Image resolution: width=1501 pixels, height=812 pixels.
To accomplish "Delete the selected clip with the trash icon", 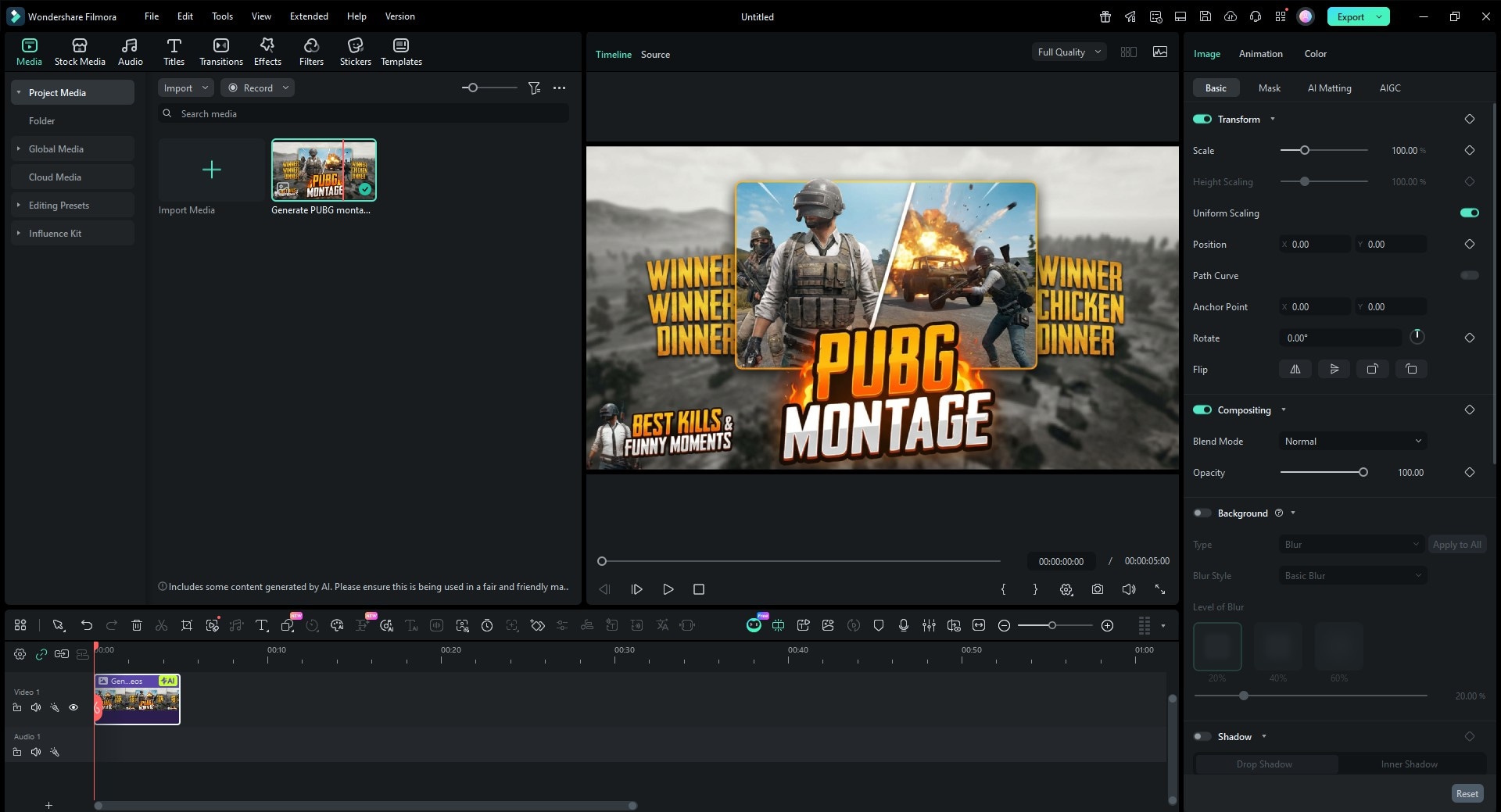I will pyautogui.click(x=137, y=625).
